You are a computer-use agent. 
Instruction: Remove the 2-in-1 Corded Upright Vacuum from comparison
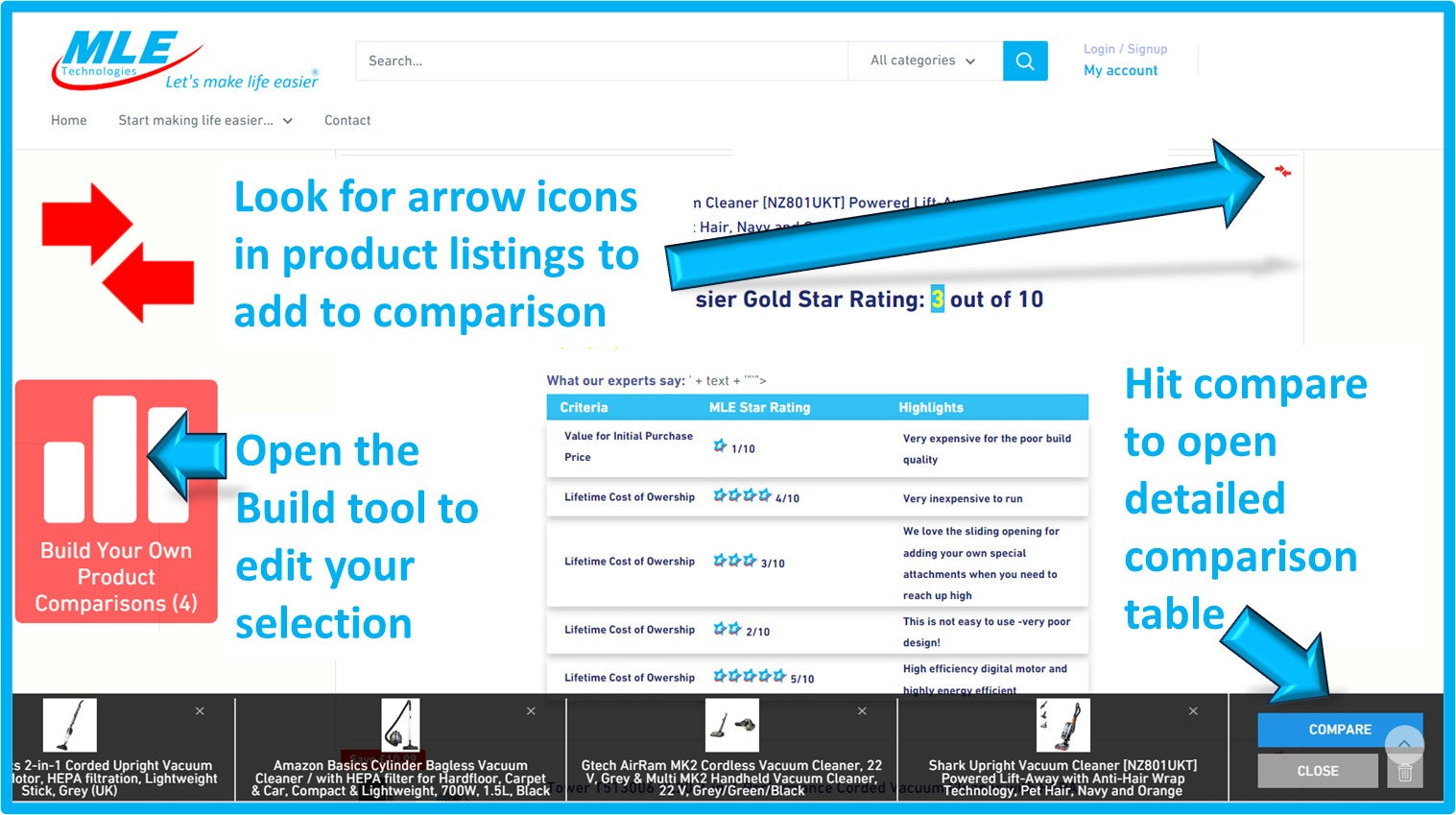(x=200, y=711)
